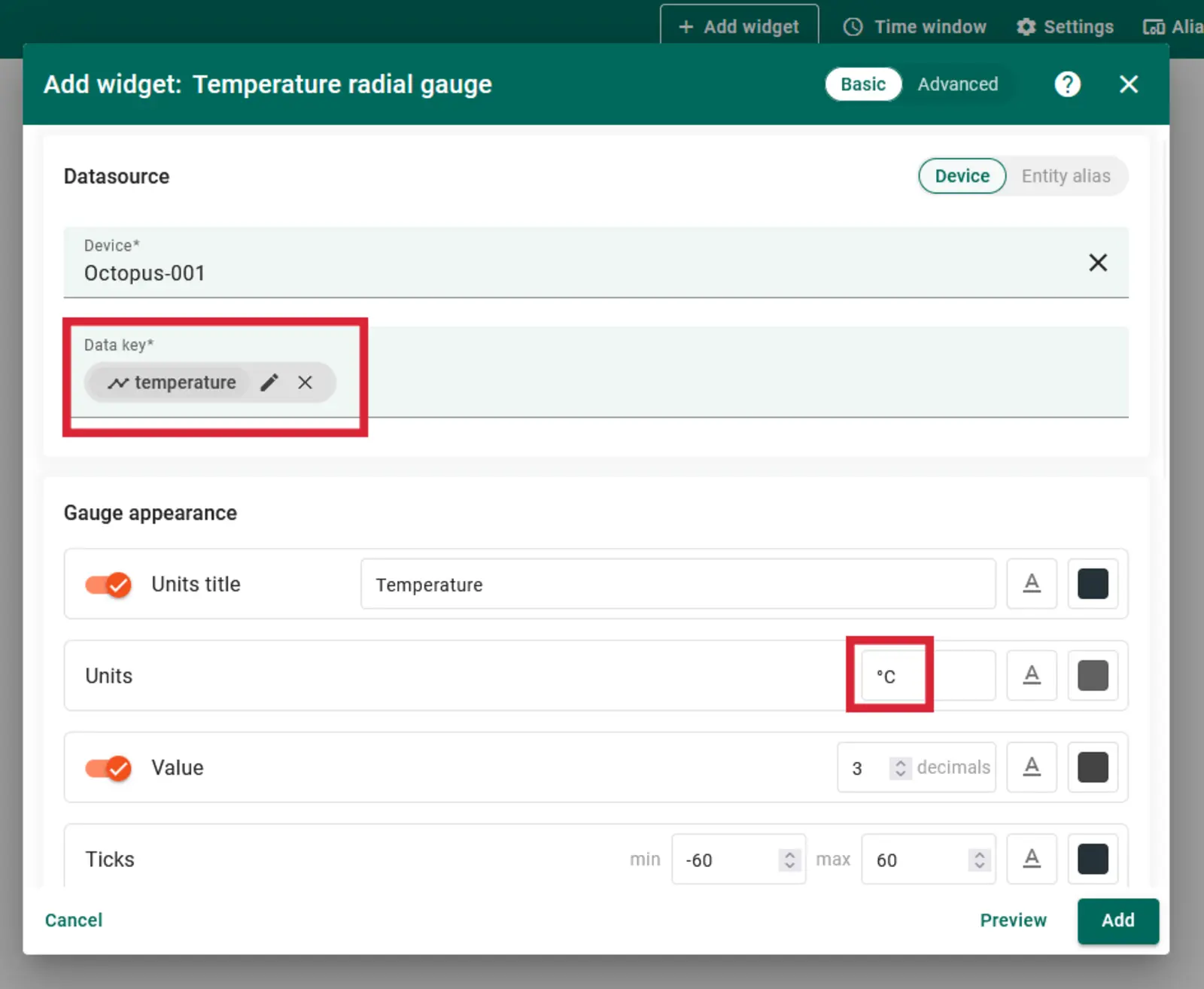The width and height of the screenshot is (1204, 989).
Task: Click the Ticks min value stepper
Action: (x=789, y=860)
